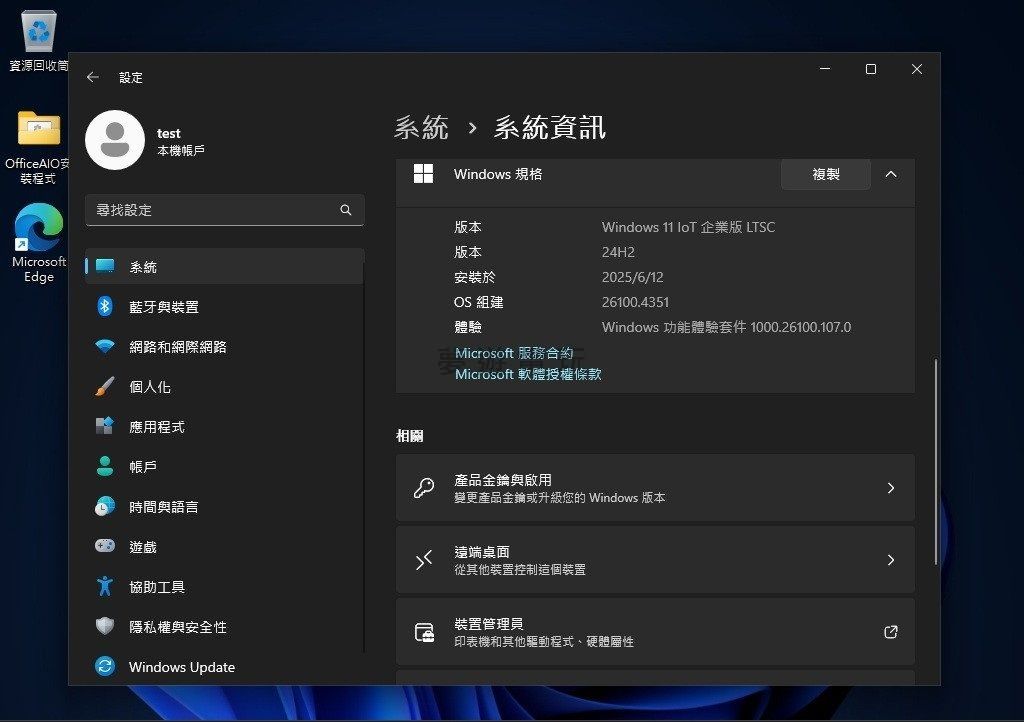Open the Microsoft 服務合約 link

(514, 353)
